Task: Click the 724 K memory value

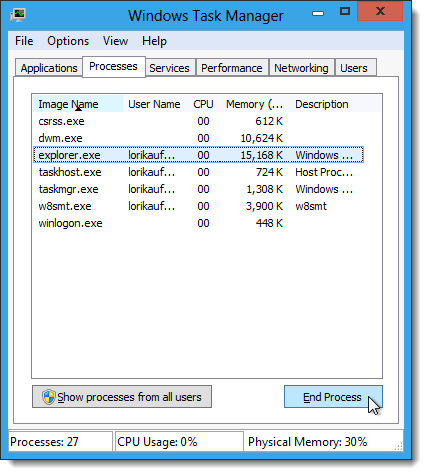Action: click(269, 172)
